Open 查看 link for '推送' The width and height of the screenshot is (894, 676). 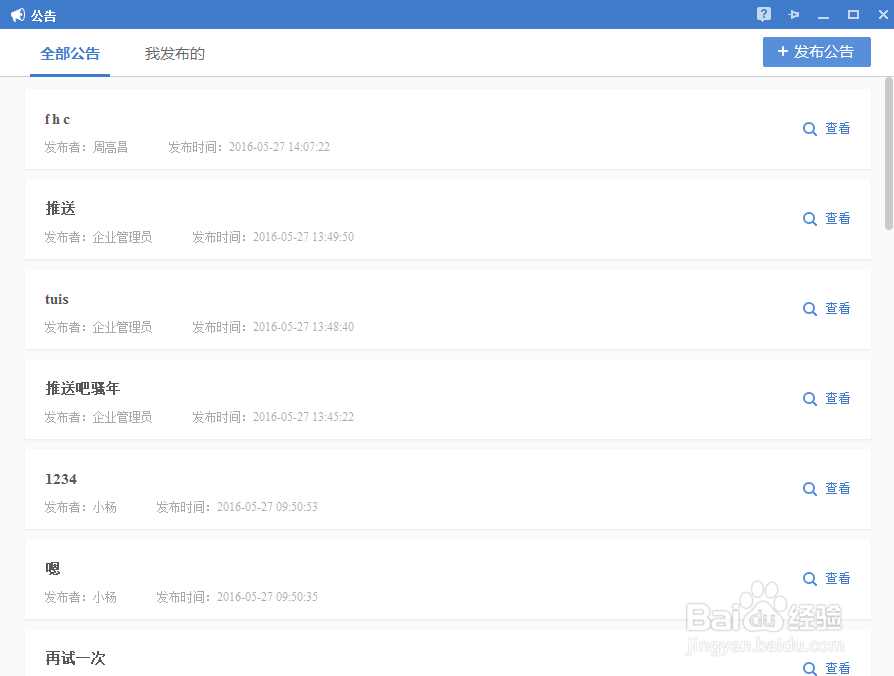[x=838, y=218]
